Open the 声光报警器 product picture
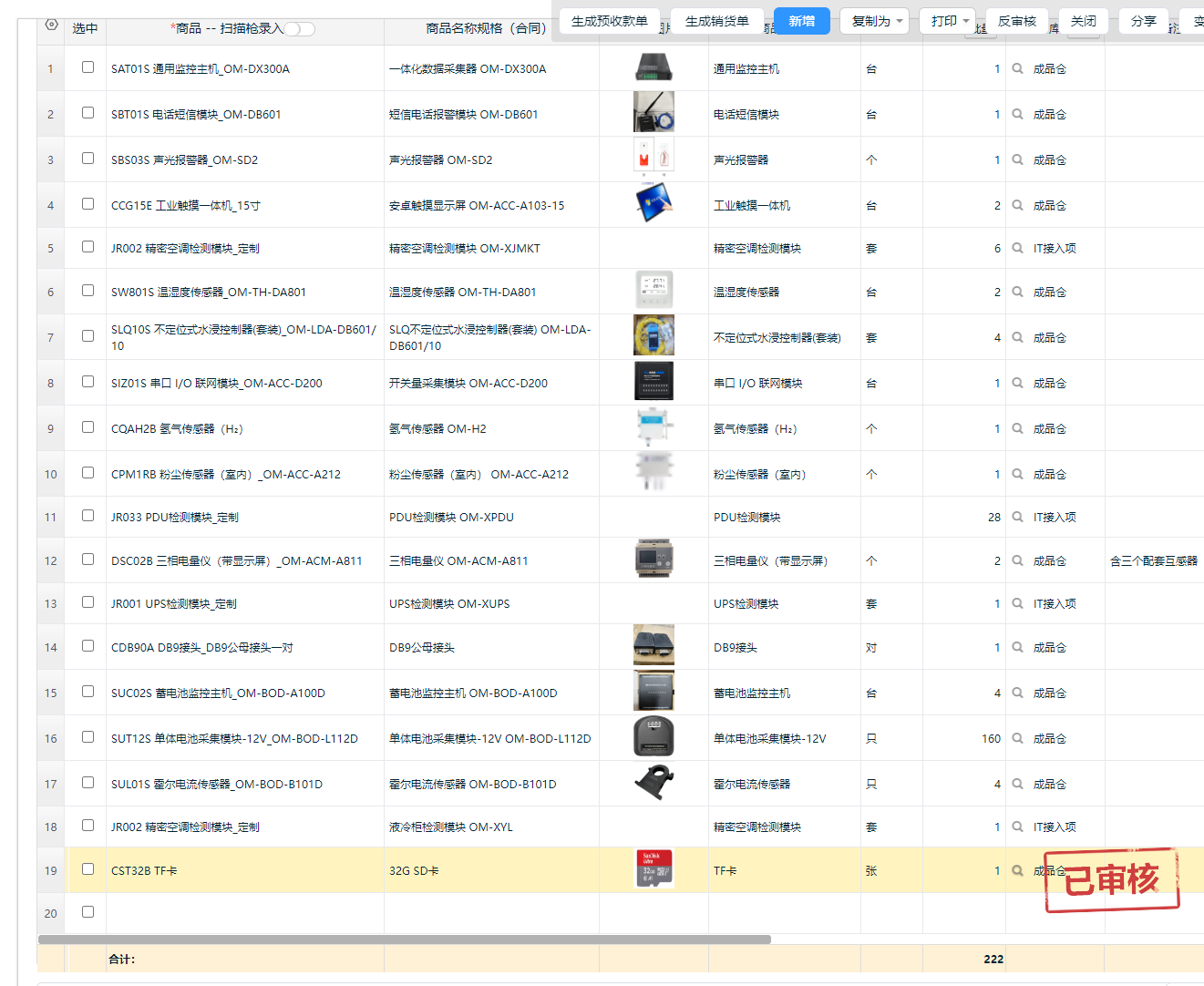Image resolution: width=1204 pixels, height=986 pixels. click(x=653, y=159)
